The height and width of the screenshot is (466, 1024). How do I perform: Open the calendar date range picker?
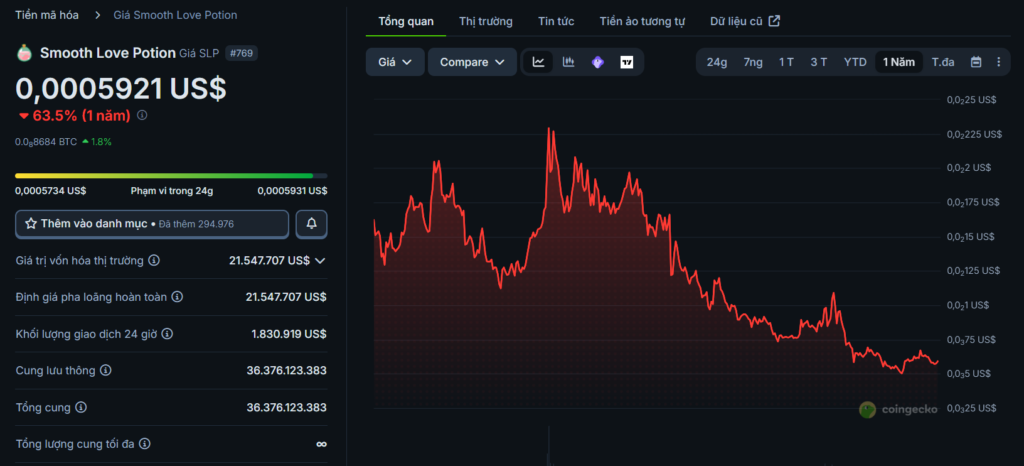click(x=976, y=62)
